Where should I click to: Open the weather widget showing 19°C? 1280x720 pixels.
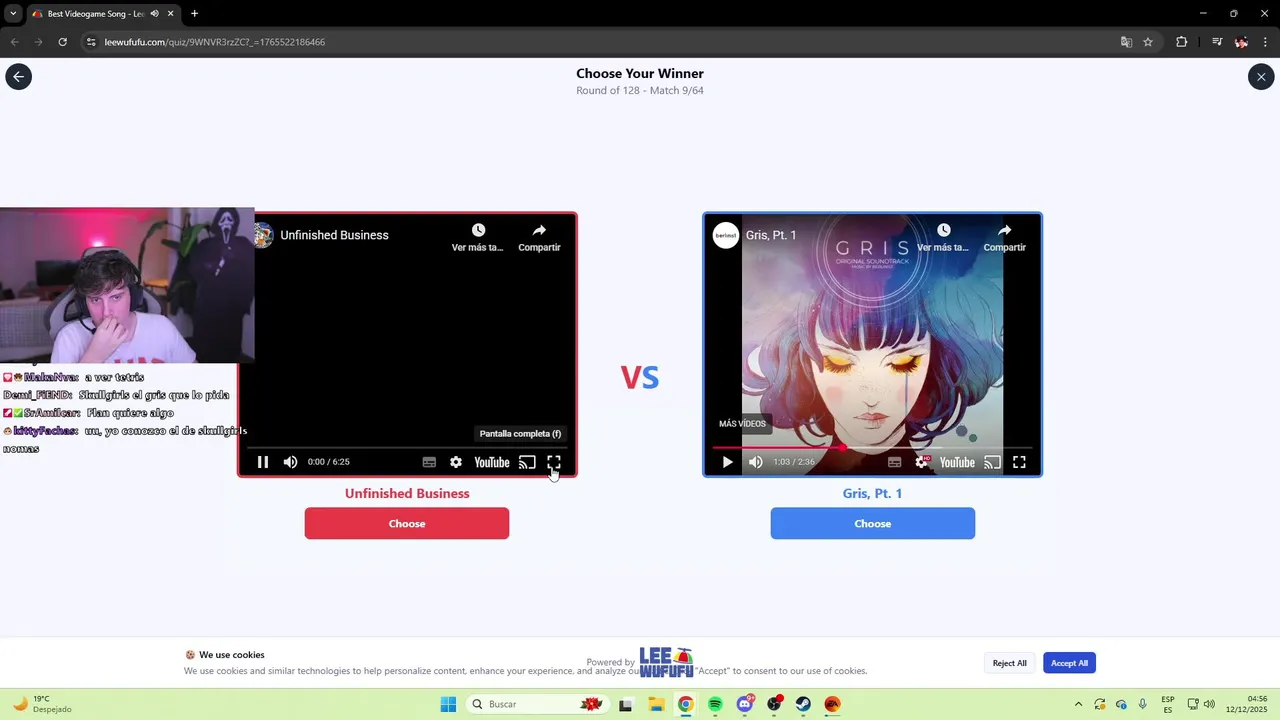pos(42,704)
